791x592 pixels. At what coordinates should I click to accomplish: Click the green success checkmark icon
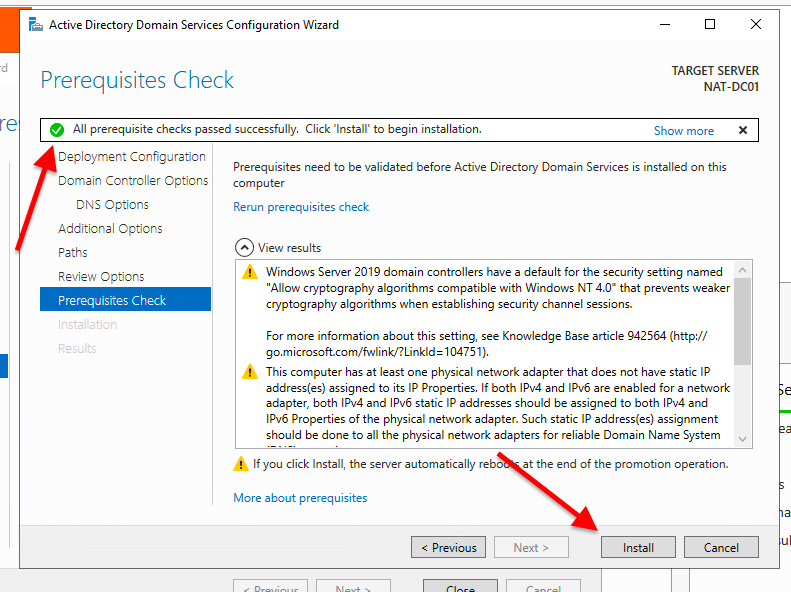(57, 130)
